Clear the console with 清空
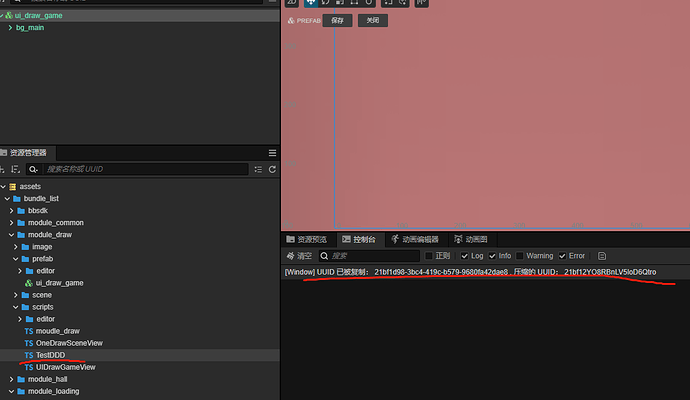The width and height of the screenshot is (690, 400). pos(299,256)
